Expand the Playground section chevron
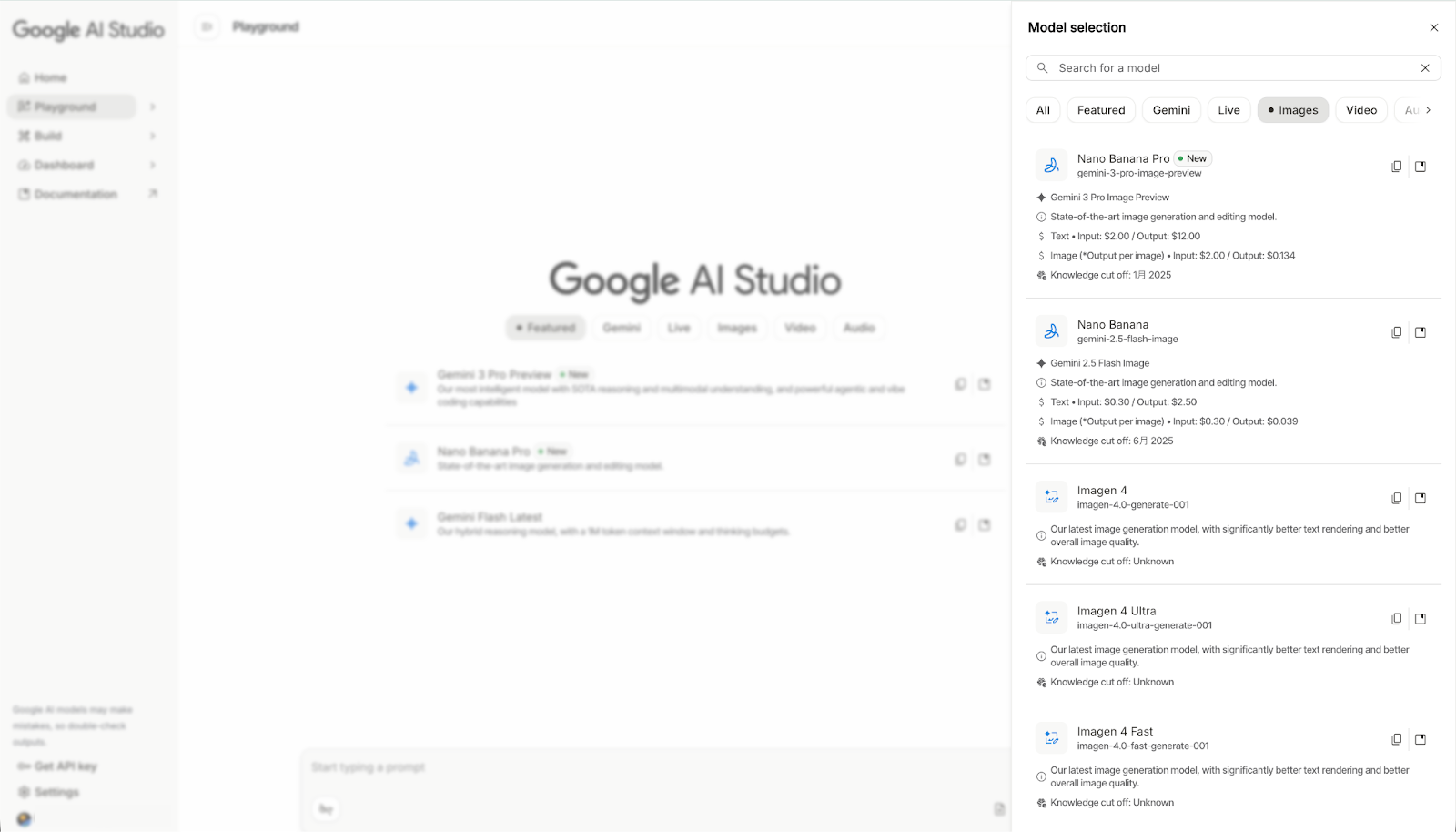1456x832 pixels. (152, 107)
